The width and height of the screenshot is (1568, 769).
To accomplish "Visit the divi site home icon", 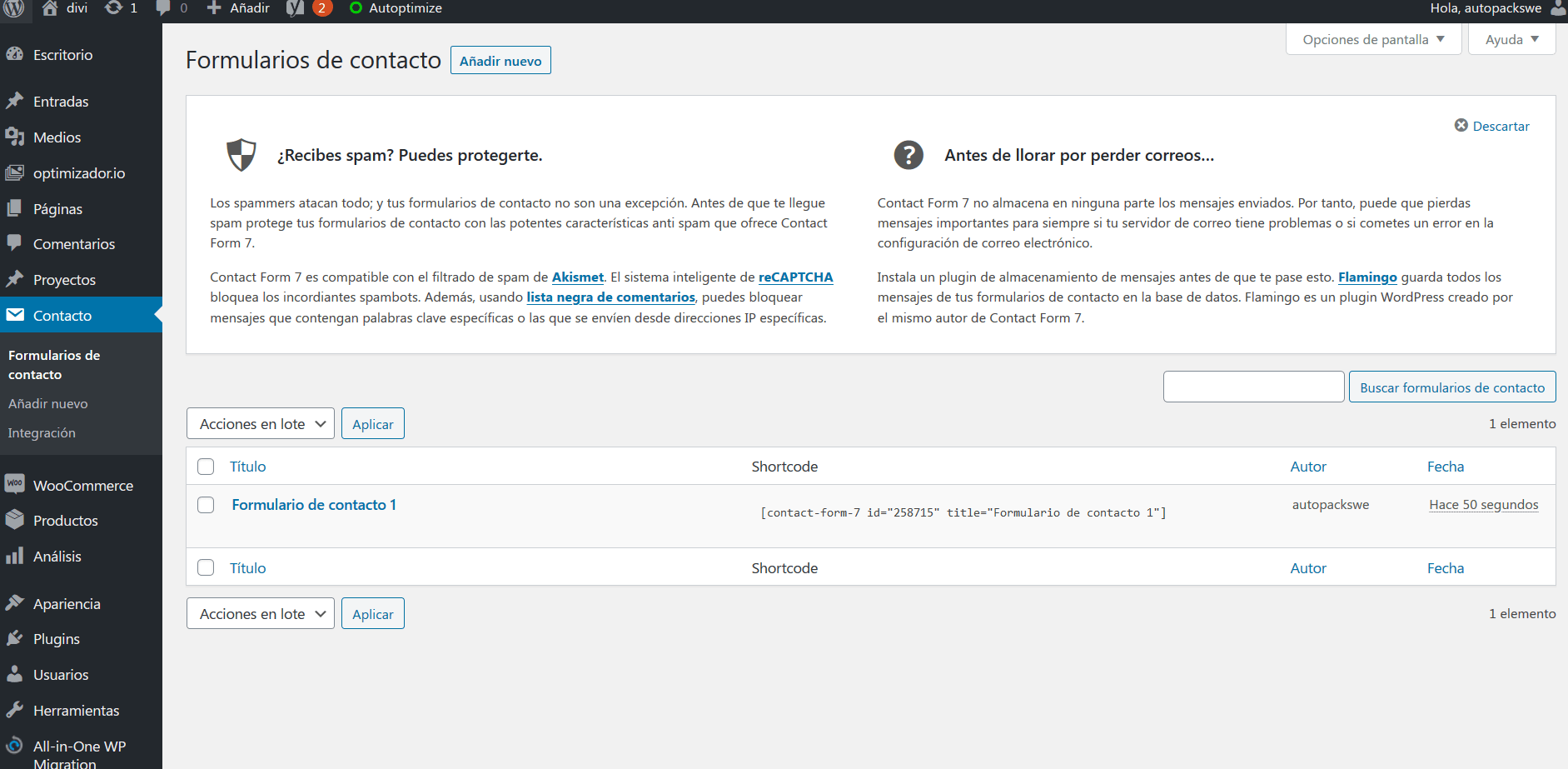I will [x=50, y=8].
